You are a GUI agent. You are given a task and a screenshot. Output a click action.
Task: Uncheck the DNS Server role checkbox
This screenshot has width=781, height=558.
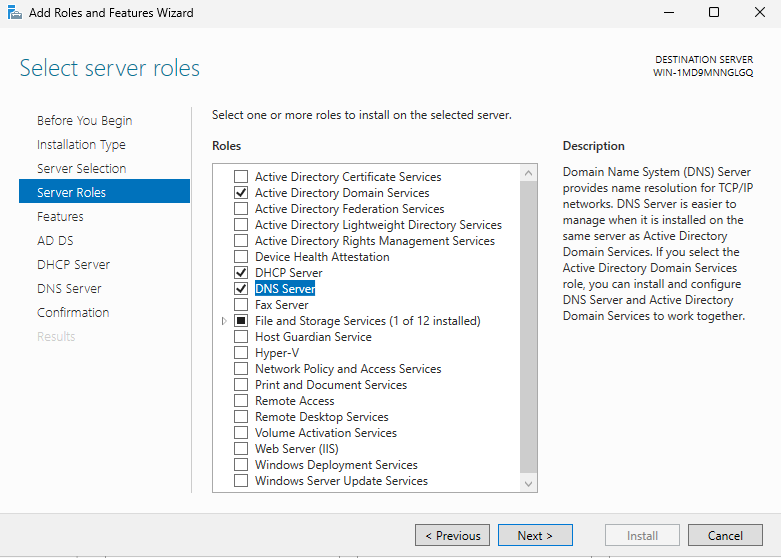tap(240, 289)
